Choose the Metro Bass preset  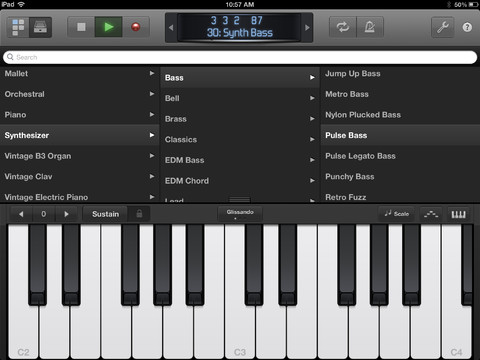tap(347, 94)
